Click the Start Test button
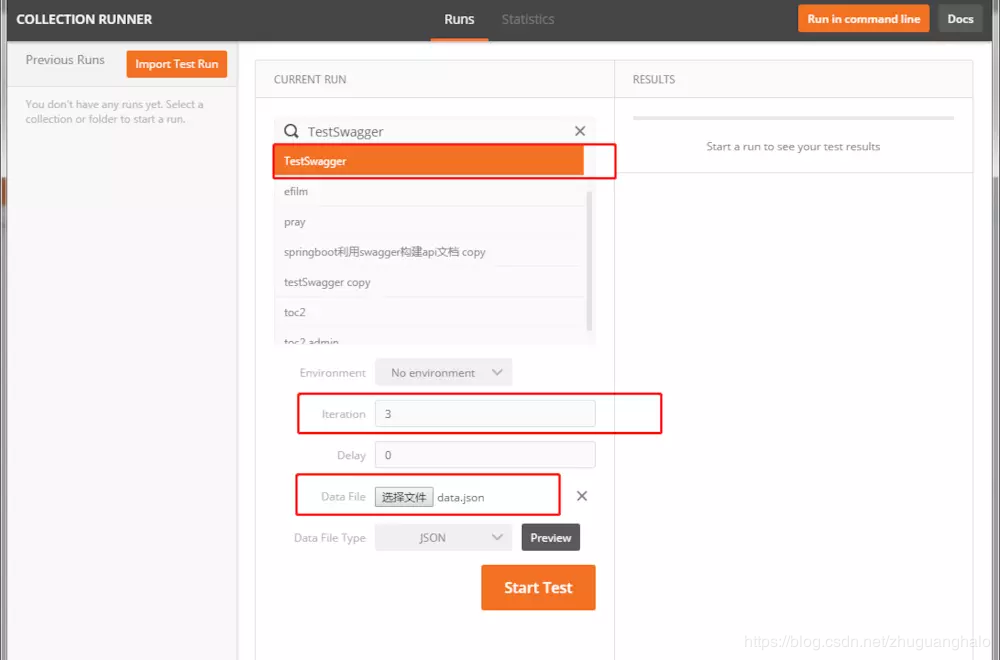This screenshot has height=660, width=1000. pos(538,587)
